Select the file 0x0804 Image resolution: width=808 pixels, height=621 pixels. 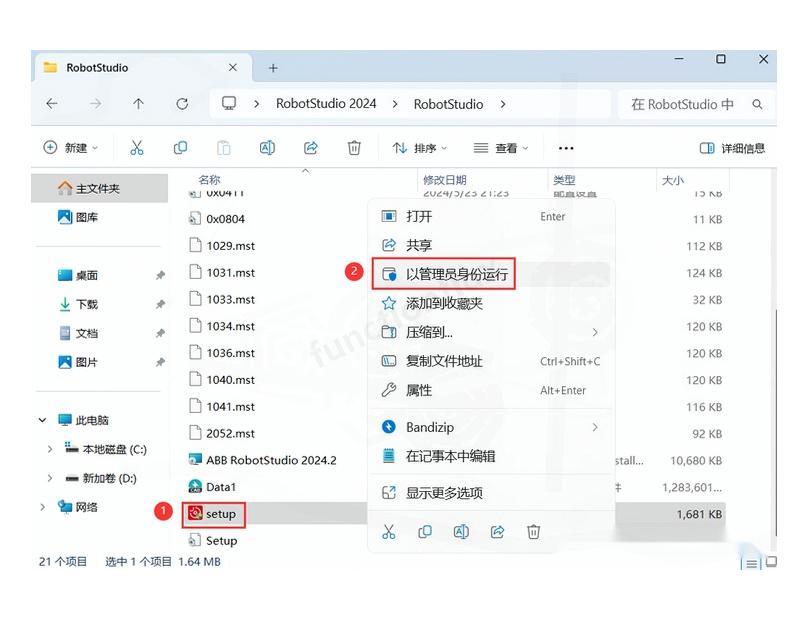[x=216, y=219]
